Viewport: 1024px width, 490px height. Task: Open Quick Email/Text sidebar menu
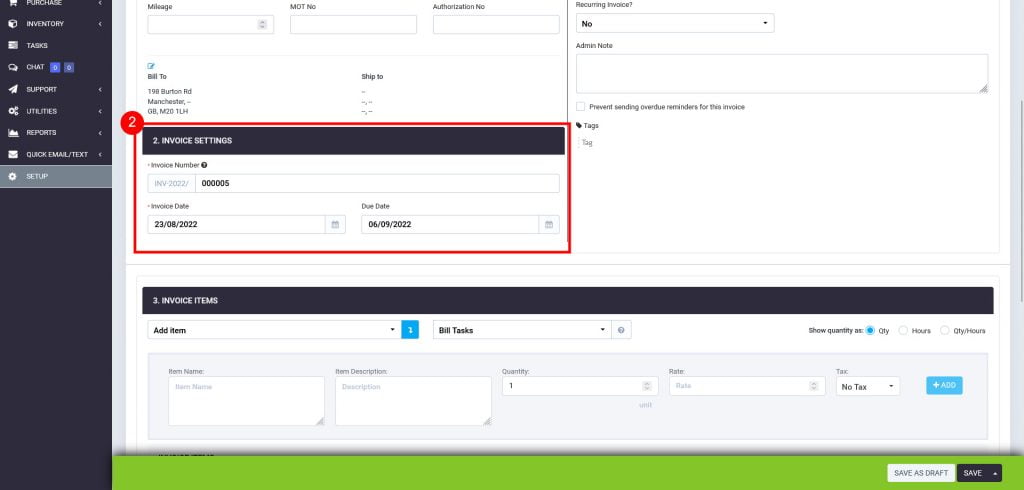56,155
